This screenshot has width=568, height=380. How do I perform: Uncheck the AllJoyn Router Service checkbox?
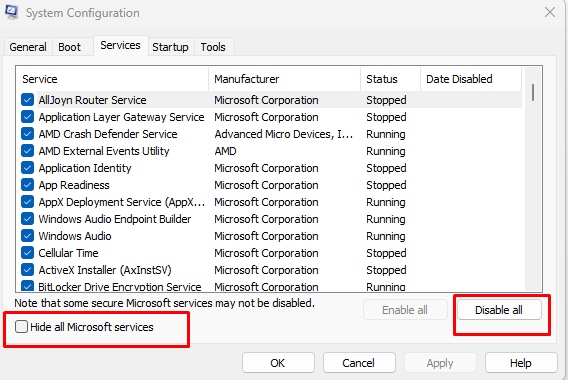pyautogui.click(x=28, y=100)
